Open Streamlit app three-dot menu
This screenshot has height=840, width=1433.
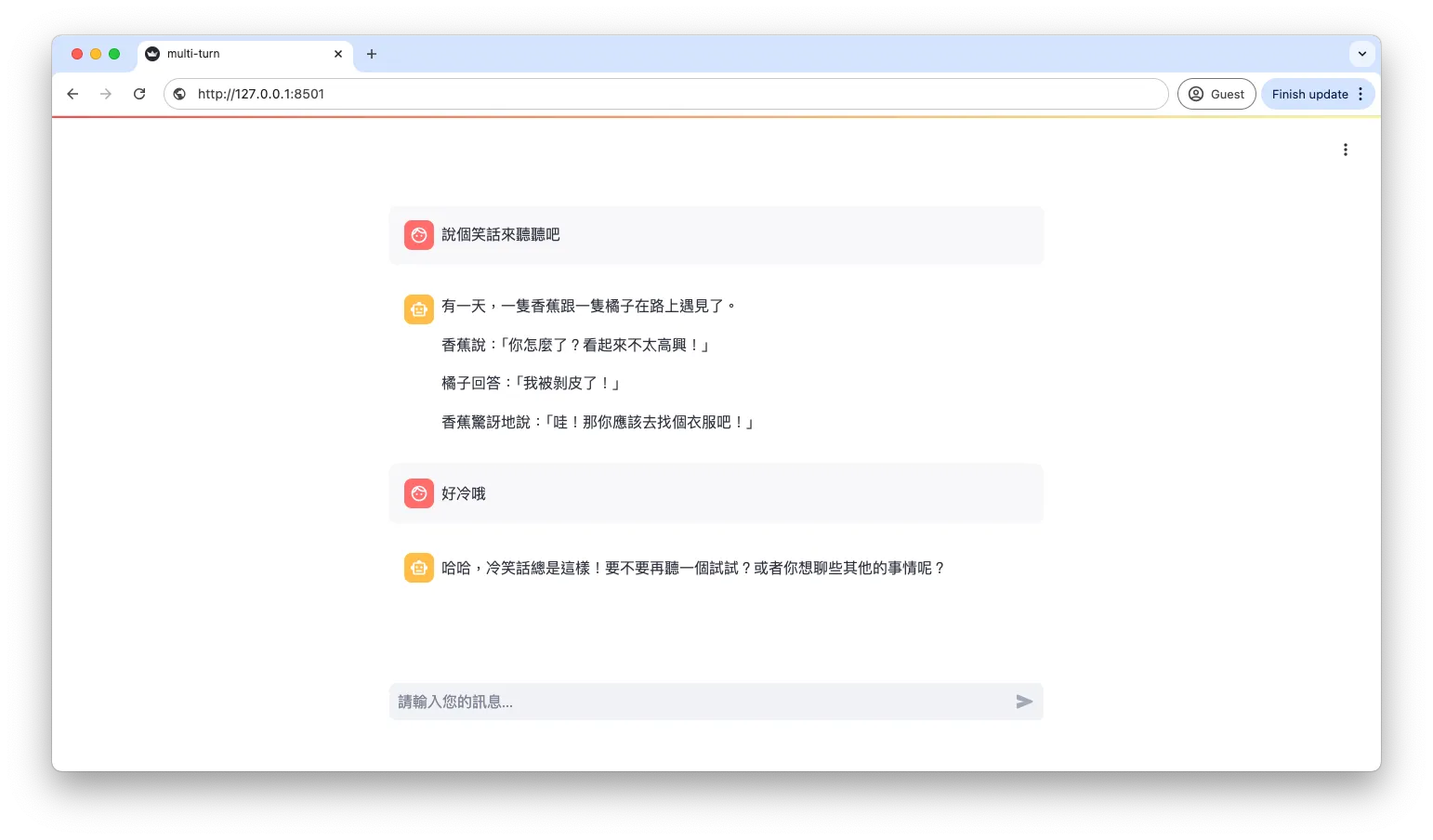point(1345,150)
